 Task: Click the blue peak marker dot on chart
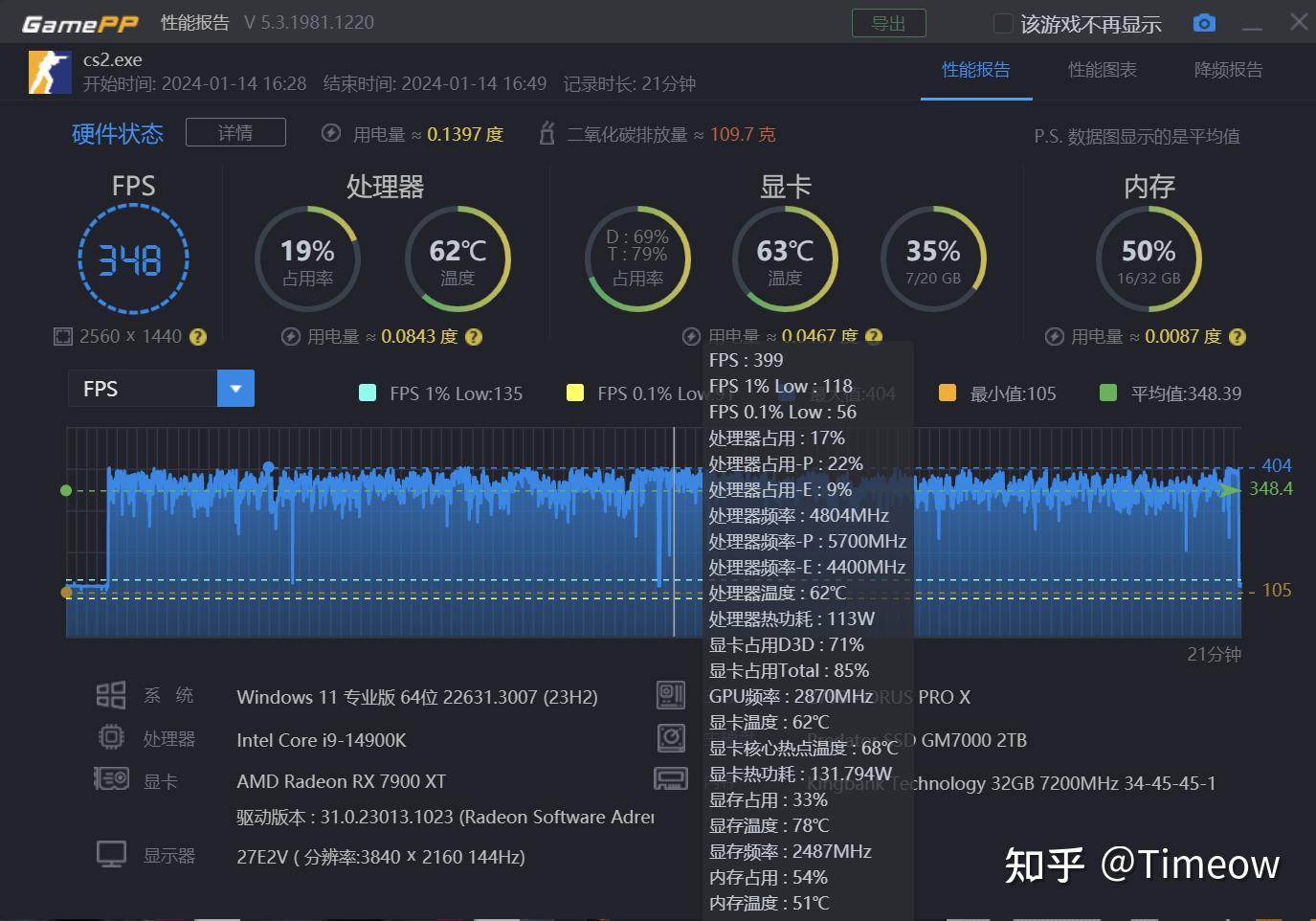(269, 467)
